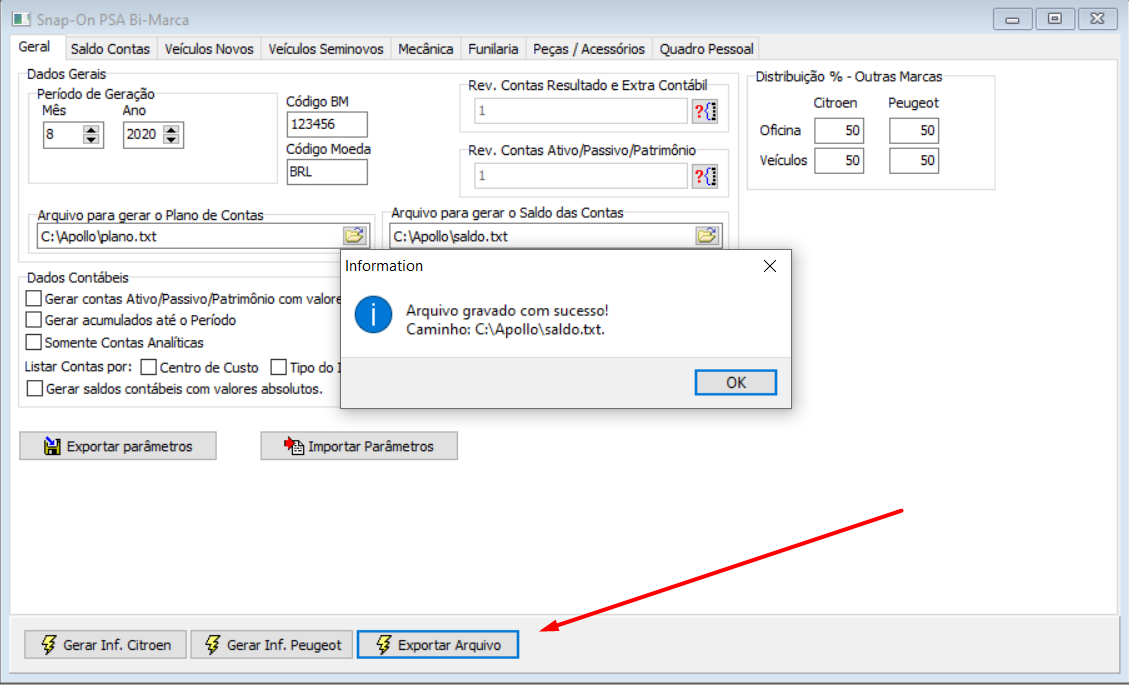Toggle the Tipo do checkbox
The image size is (1129, 685).
pos(279,367)
